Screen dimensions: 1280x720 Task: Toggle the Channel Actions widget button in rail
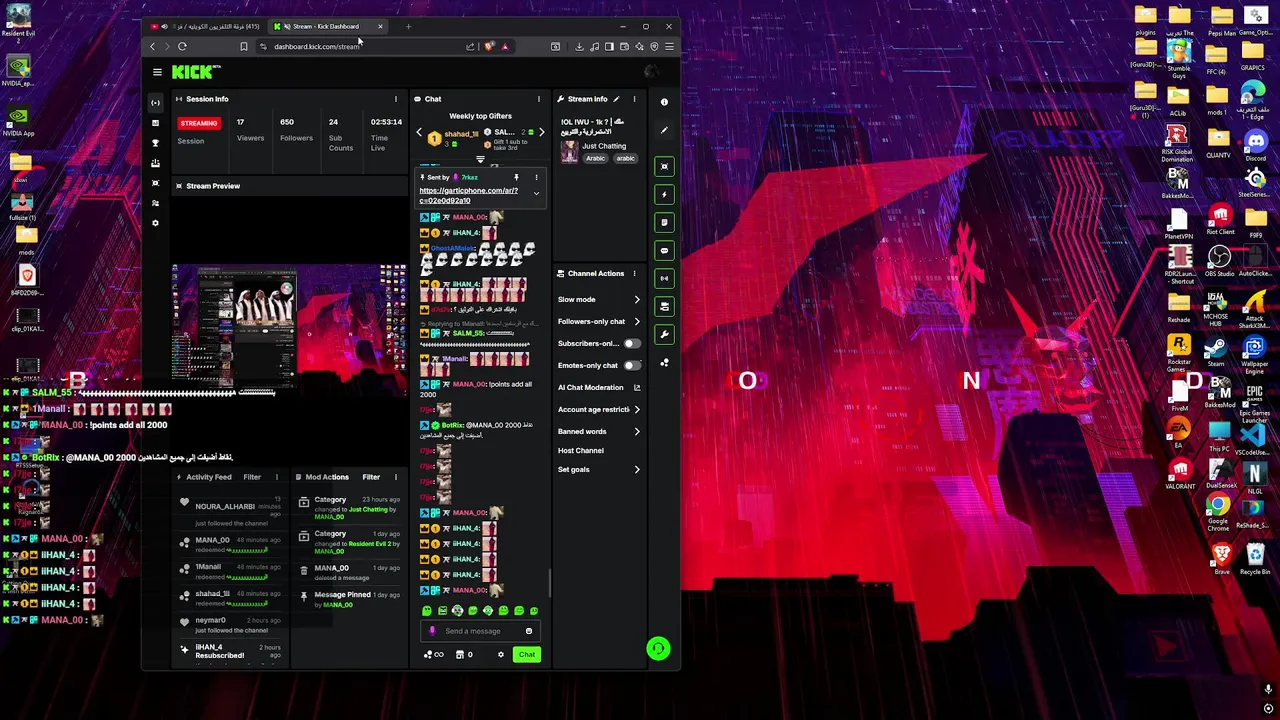664,306
